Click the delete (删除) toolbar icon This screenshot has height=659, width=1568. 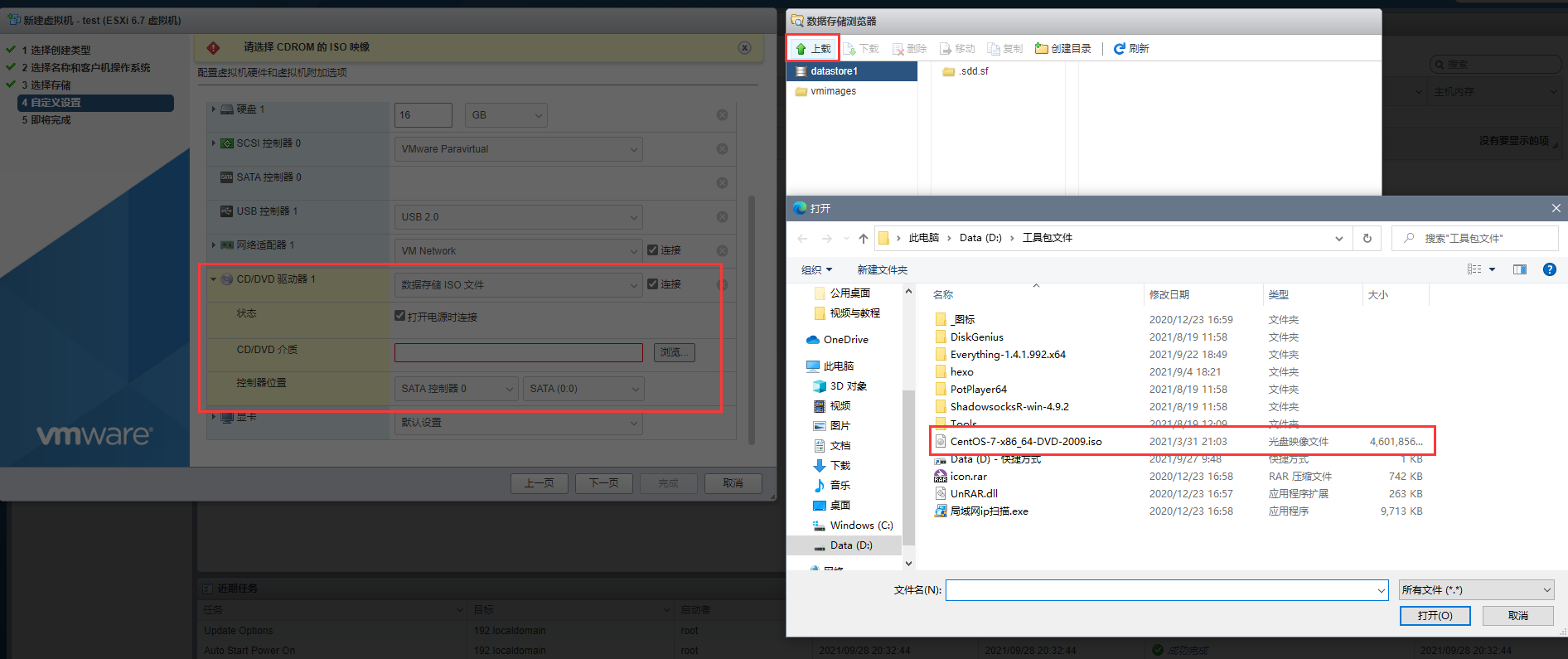[x=909, y=49]
